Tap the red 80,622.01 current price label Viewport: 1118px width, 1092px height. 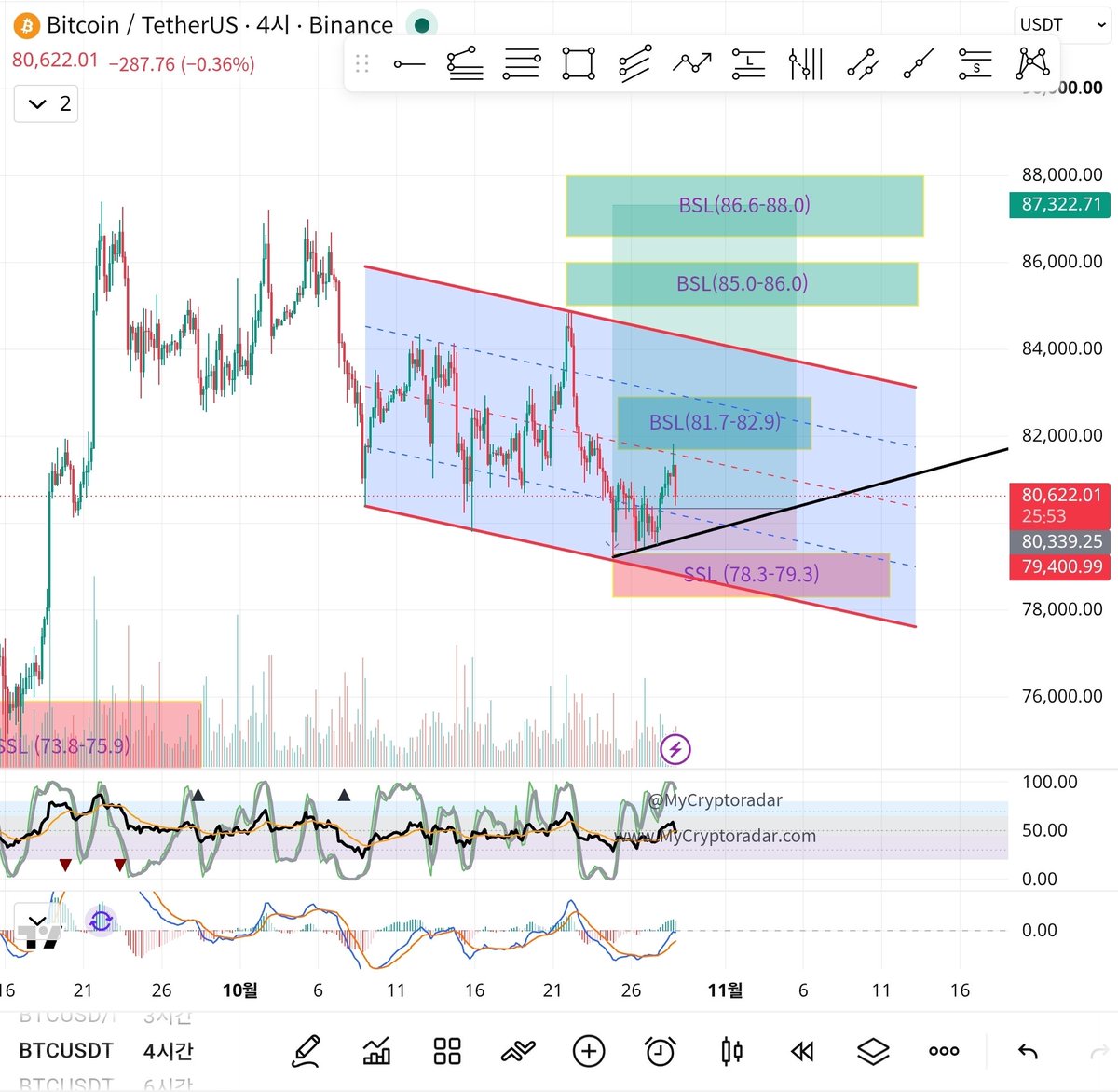point(1060,505)
